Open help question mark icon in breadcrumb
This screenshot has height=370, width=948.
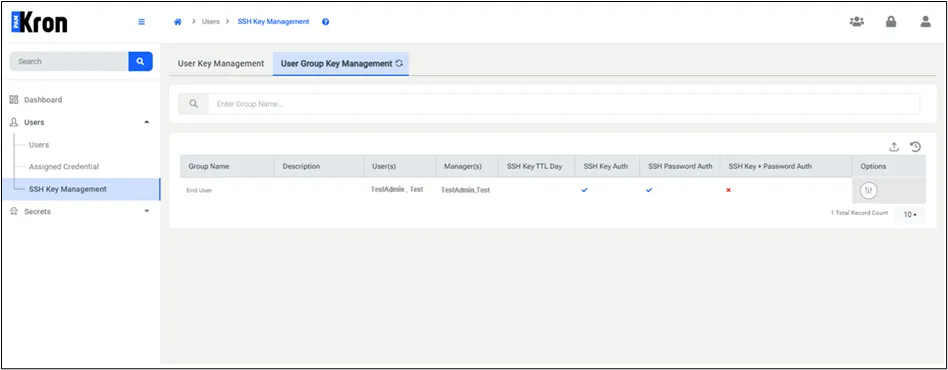tap(325, 22)
